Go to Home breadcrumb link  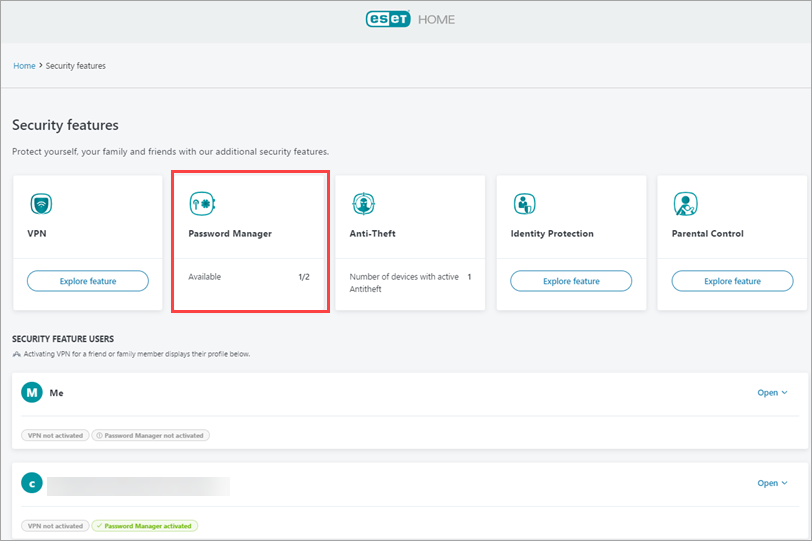tap(24, 66)
